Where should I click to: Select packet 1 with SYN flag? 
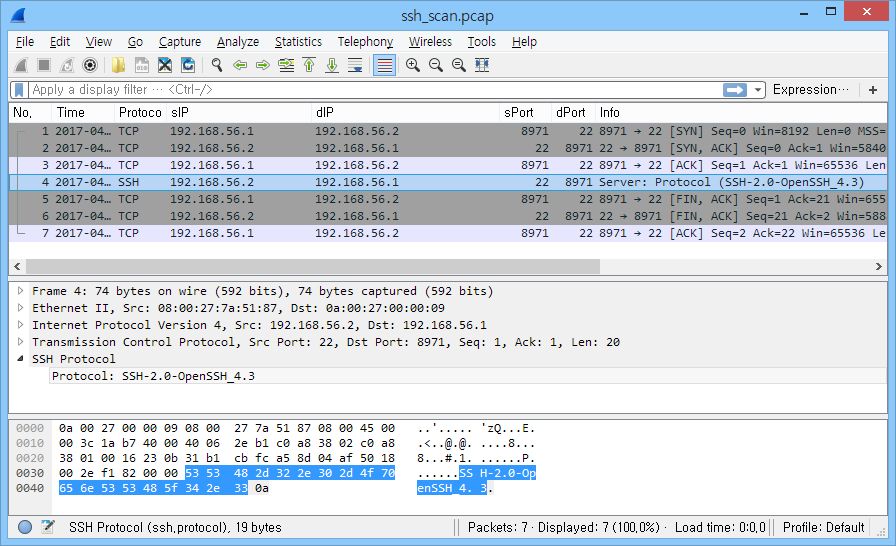pos(448,131)
